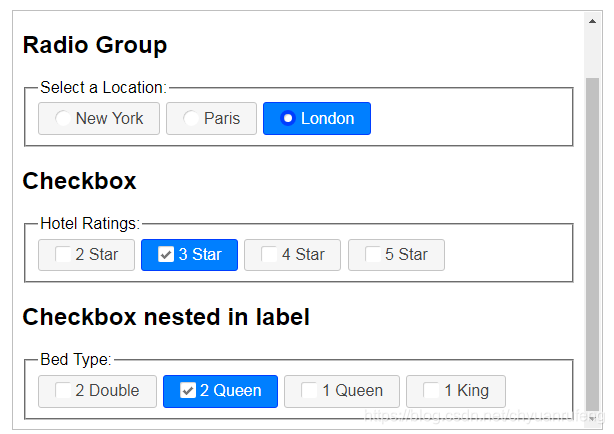Toggle the 1 Queen bed checkbox
This screenshot has width=614, height=434.
click(341, 390)
